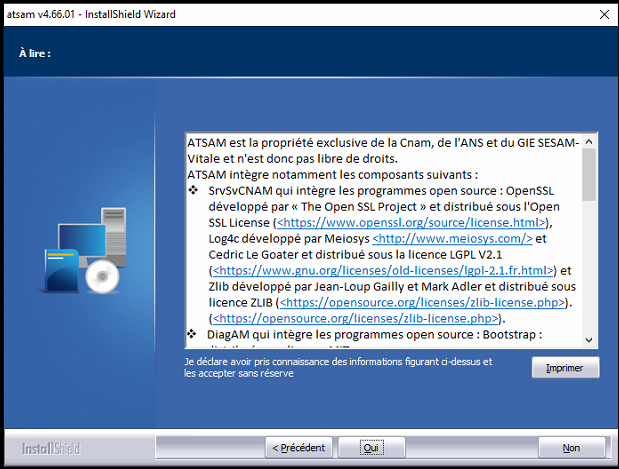The width and height of the screenshot is (619, 469).
Task: Go back with the Précédent button
Action: click(x=298, y=448)
